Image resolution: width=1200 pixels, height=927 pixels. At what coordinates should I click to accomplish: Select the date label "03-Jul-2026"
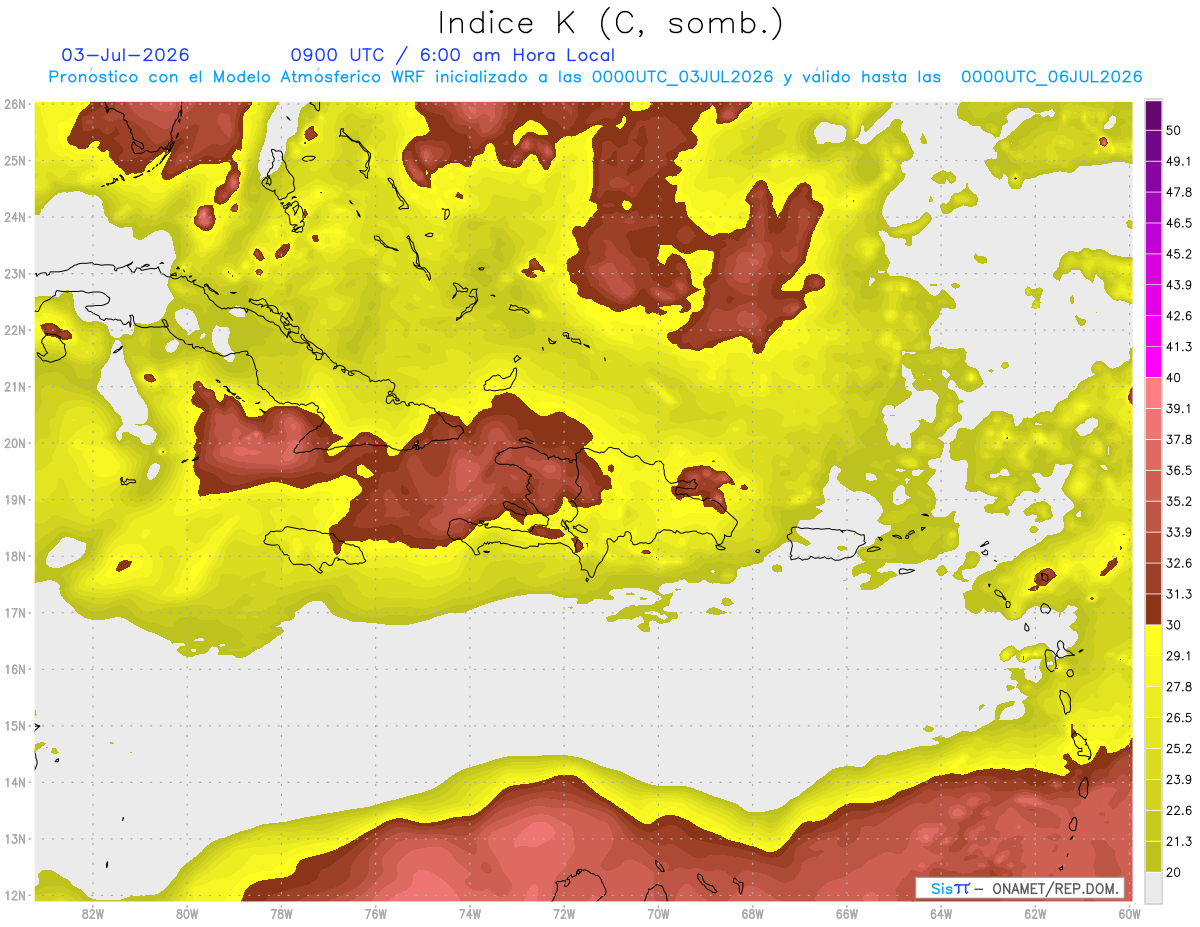(x=125, y=55)
